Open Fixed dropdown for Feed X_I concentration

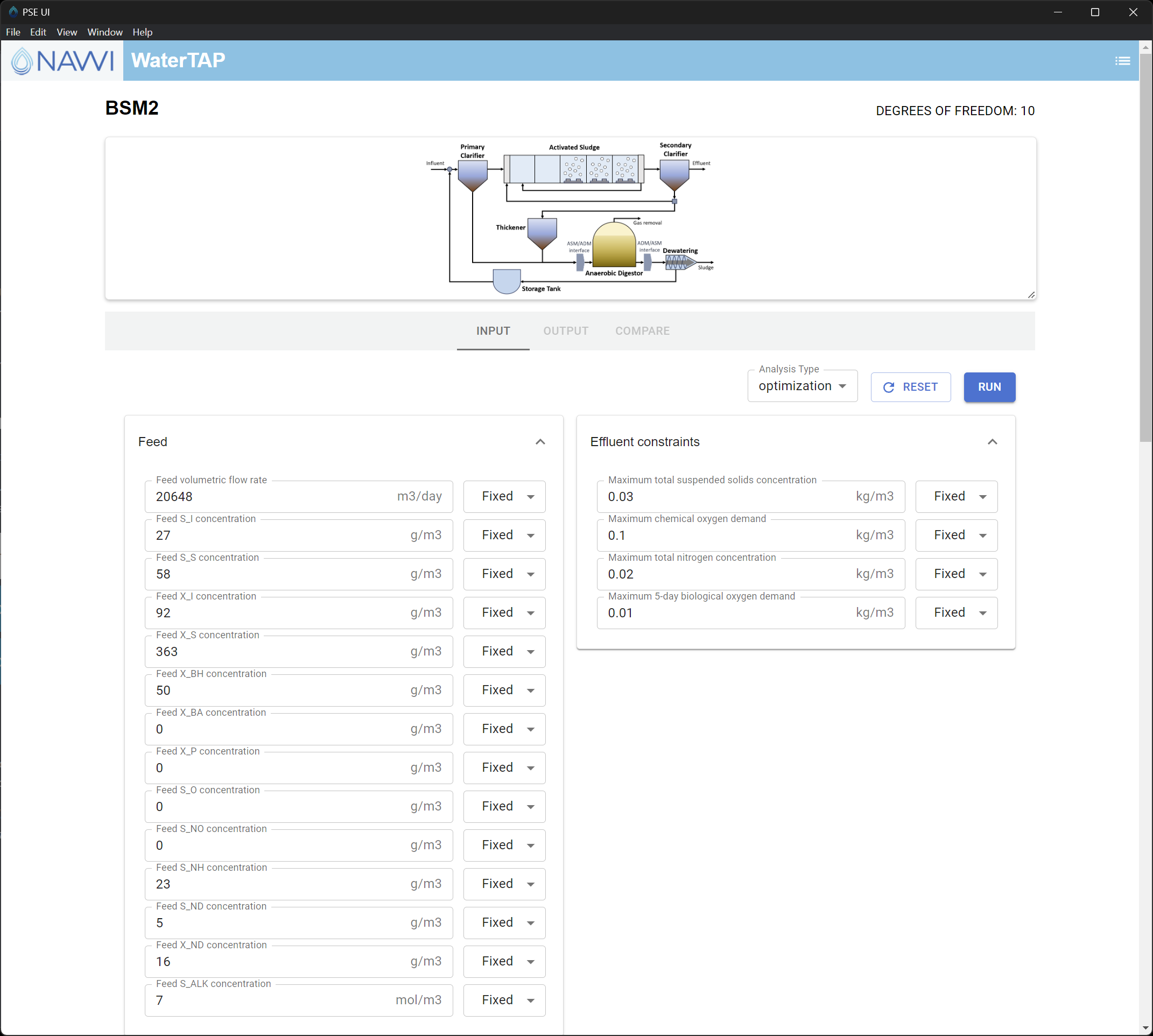click(x=504, y=612)
